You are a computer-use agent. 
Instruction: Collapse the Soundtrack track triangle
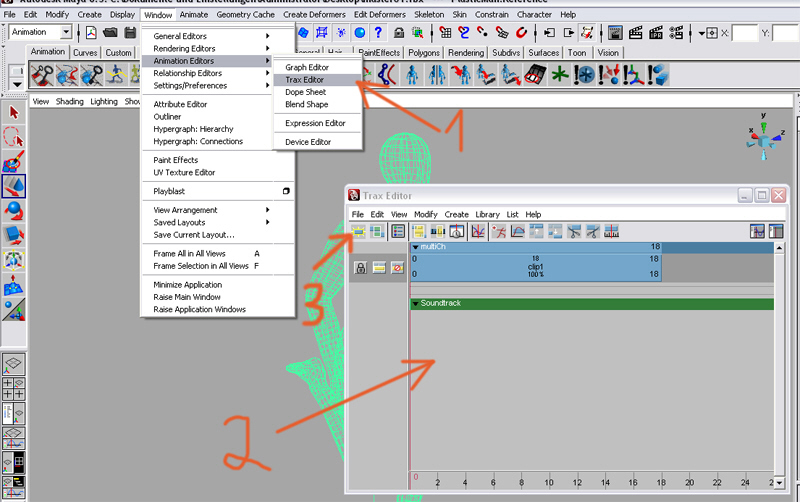[415, 303]
